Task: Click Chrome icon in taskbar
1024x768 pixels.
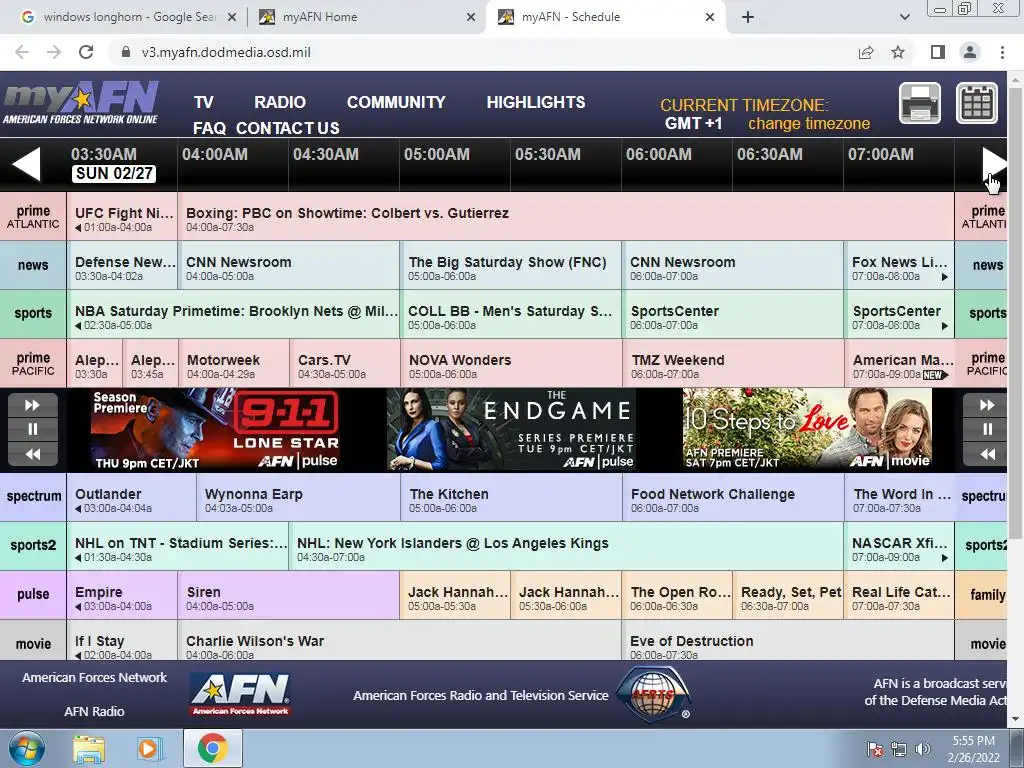Action: 213,748
